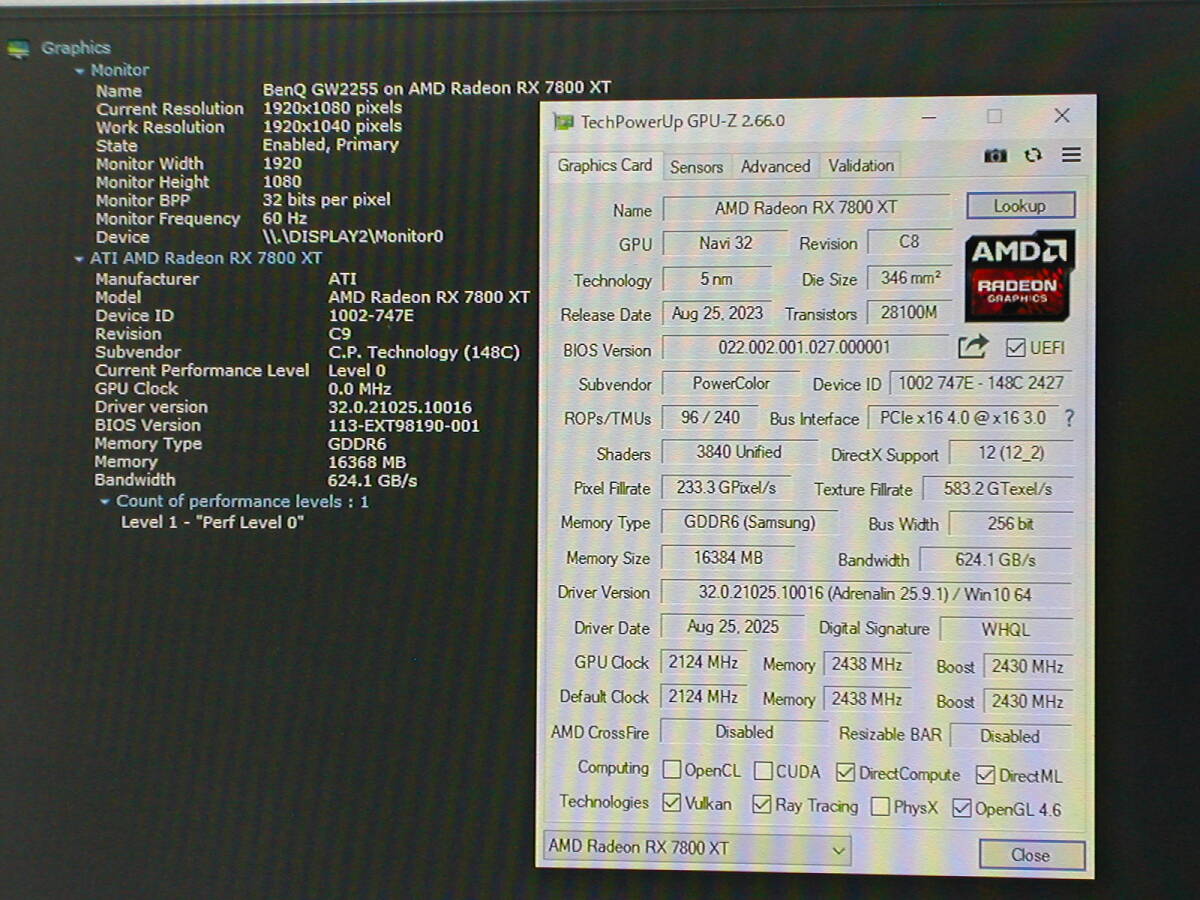Open the Advanced tab
Screen dimensions: 1200x900
(775, 167)
